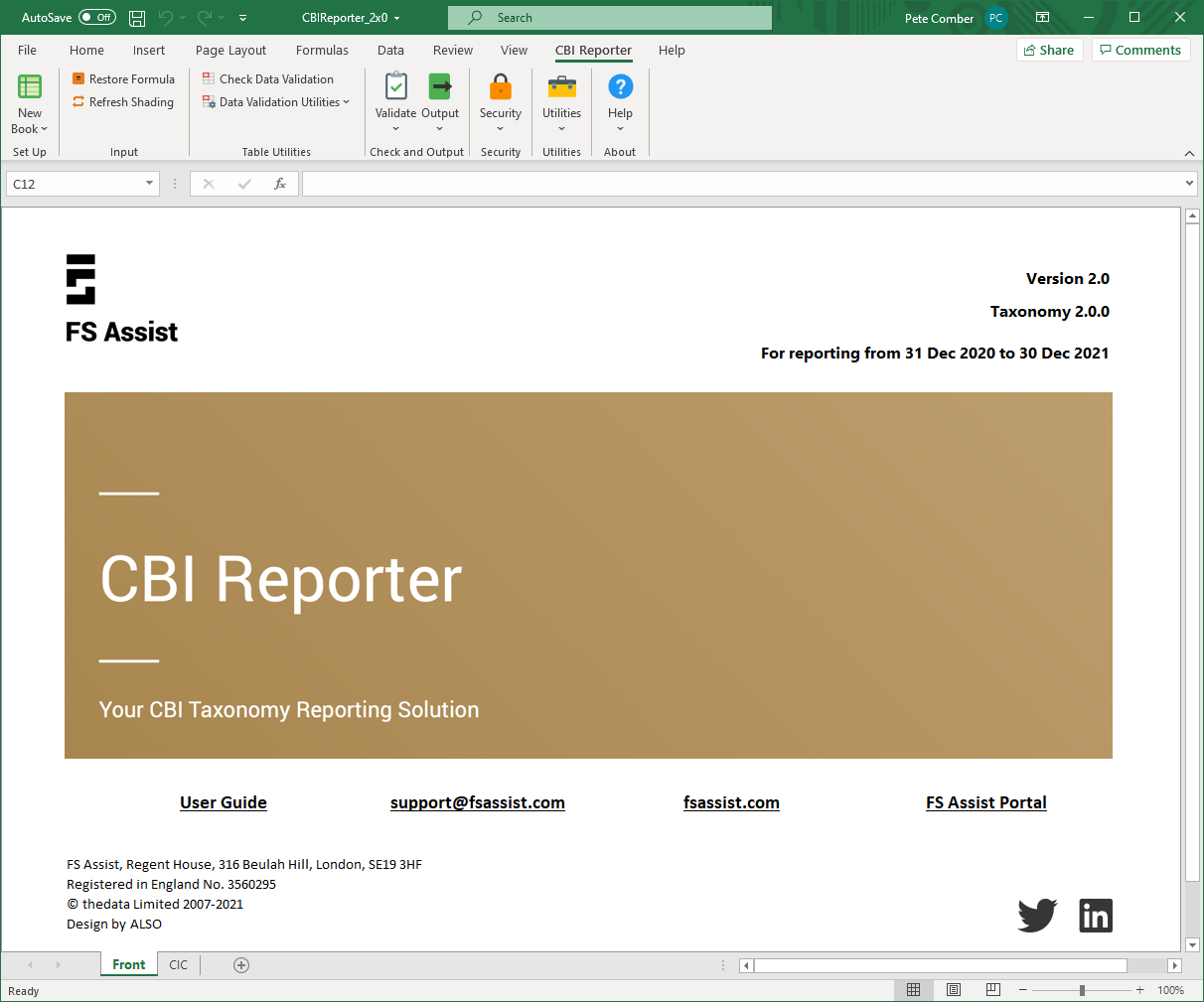The height and width of the screenshot is (1002, 1204).
Task: Switch to Page Layout view in status bar
Action: [x=954, y=990]
